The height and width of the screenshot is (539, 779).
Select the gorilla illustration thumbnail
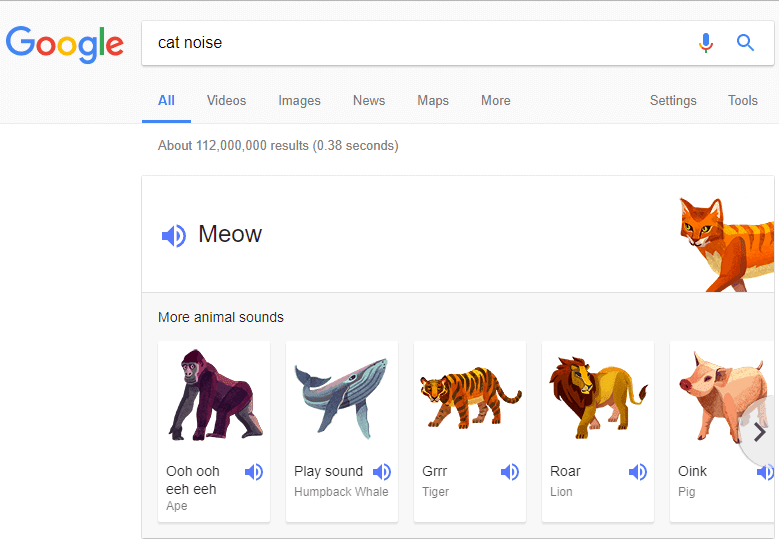(x=215, y=395)
